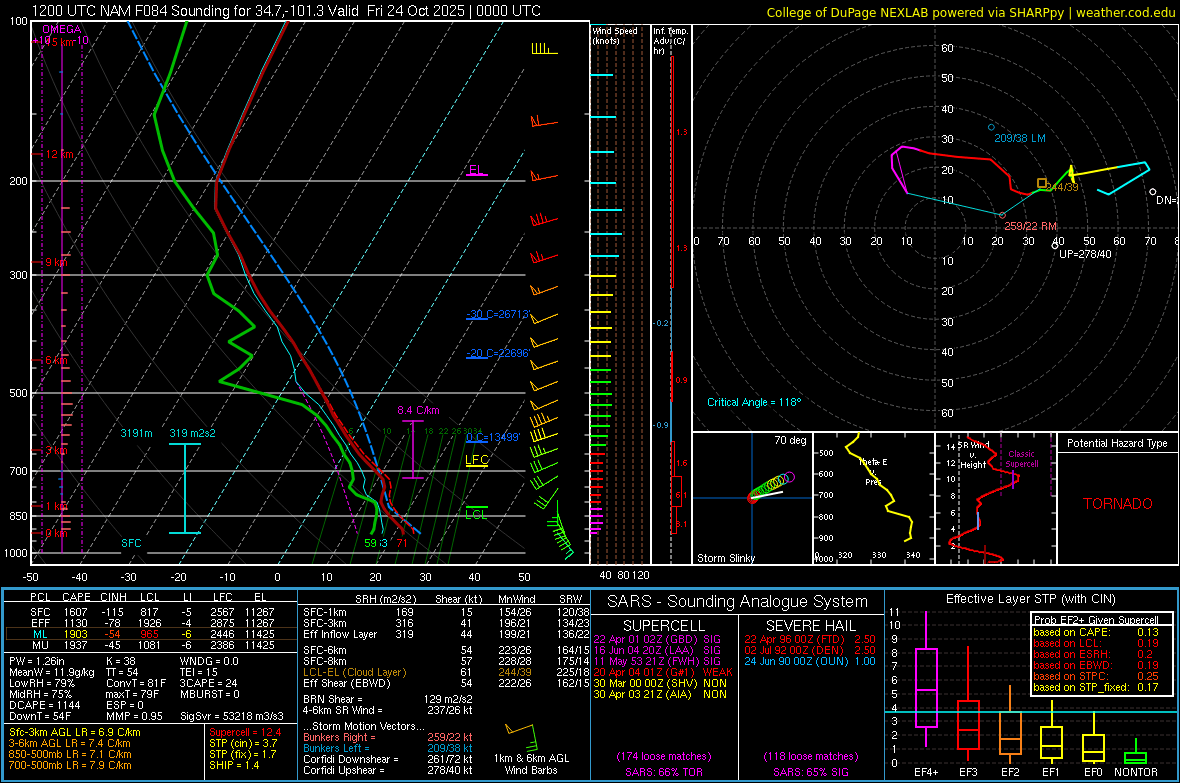Viewport: 1180px width, 783px height.
Task: Click the cyan 'Bunkers Left = 209/38 kt' line
Action: [x=388, y=748]
